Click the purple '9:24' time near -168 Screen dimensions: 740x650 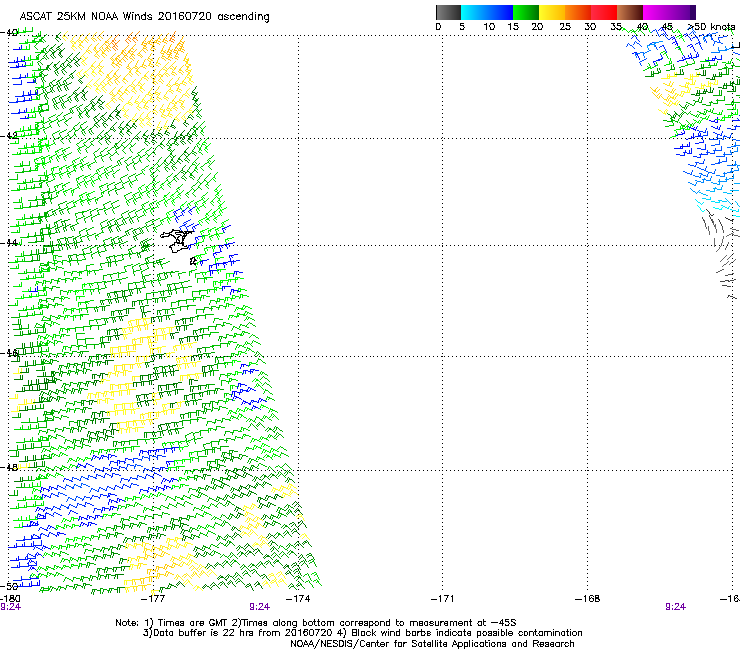[x=675, y=607]
